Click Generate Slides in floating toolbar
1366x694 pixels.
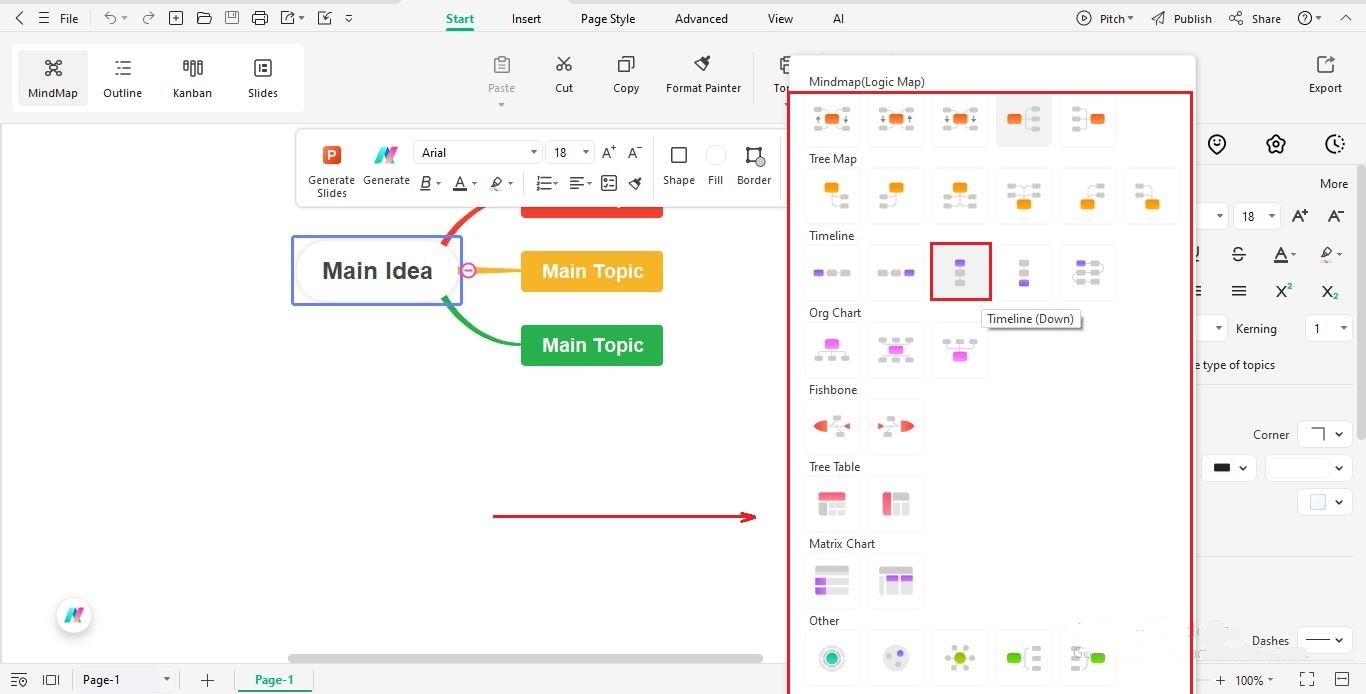pyautogui.click(x=331, y=170)
